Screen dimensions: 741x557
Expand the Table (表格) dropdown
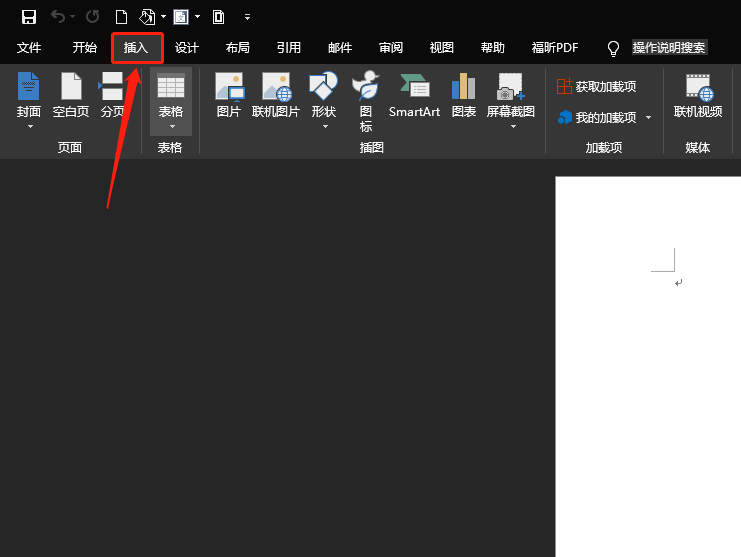[x=171, y=126]
